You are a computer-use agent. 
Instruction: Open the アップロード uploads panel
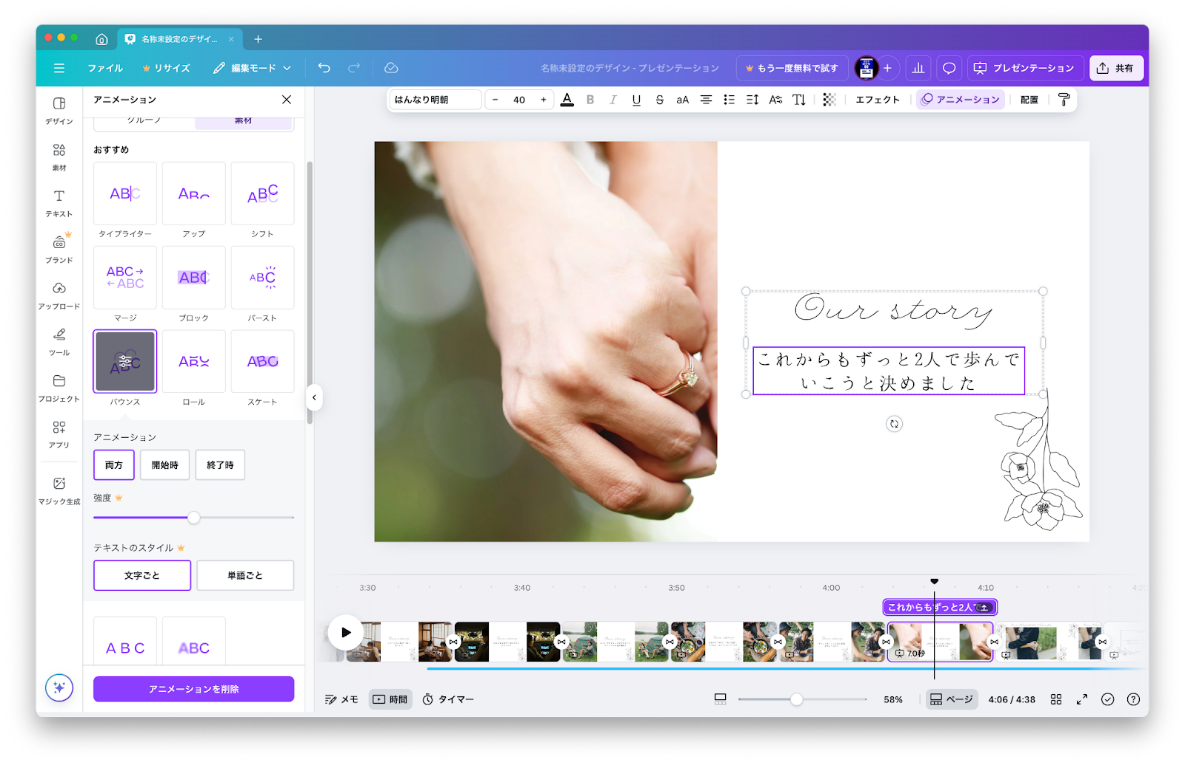(x=59, y=295)
